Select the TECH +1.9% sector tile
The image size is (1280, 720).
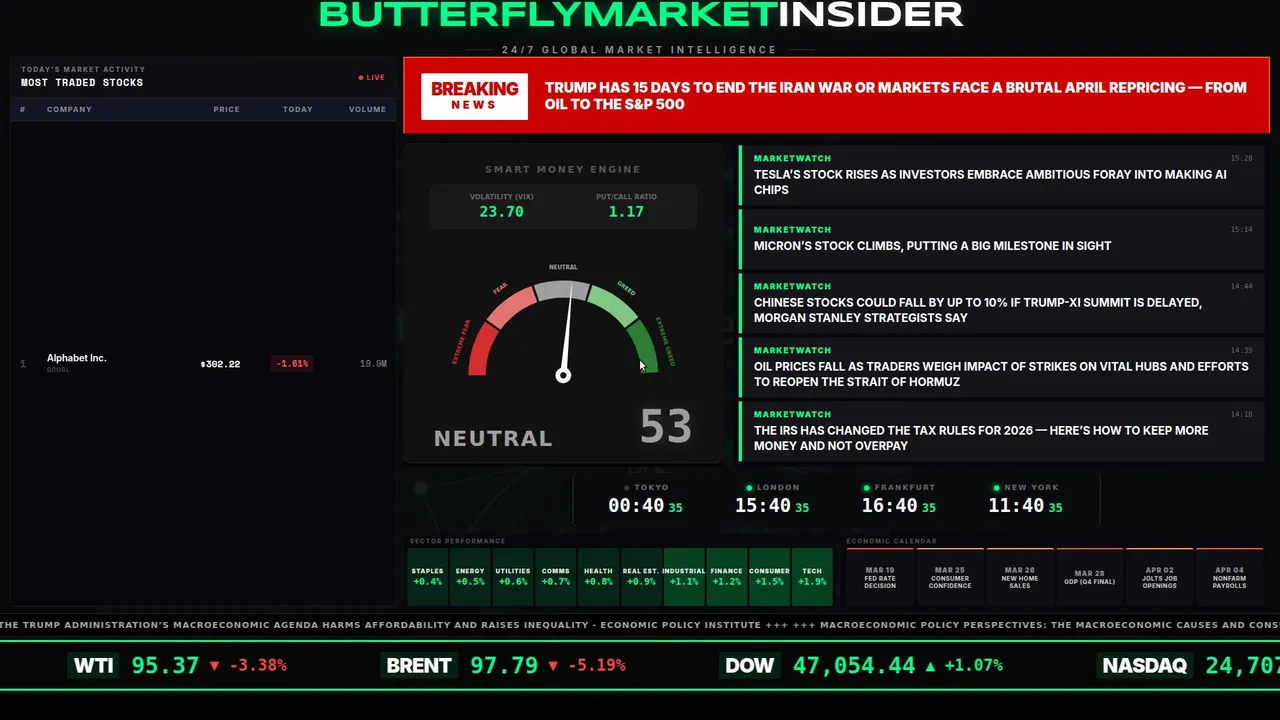[x=812, y=577]
